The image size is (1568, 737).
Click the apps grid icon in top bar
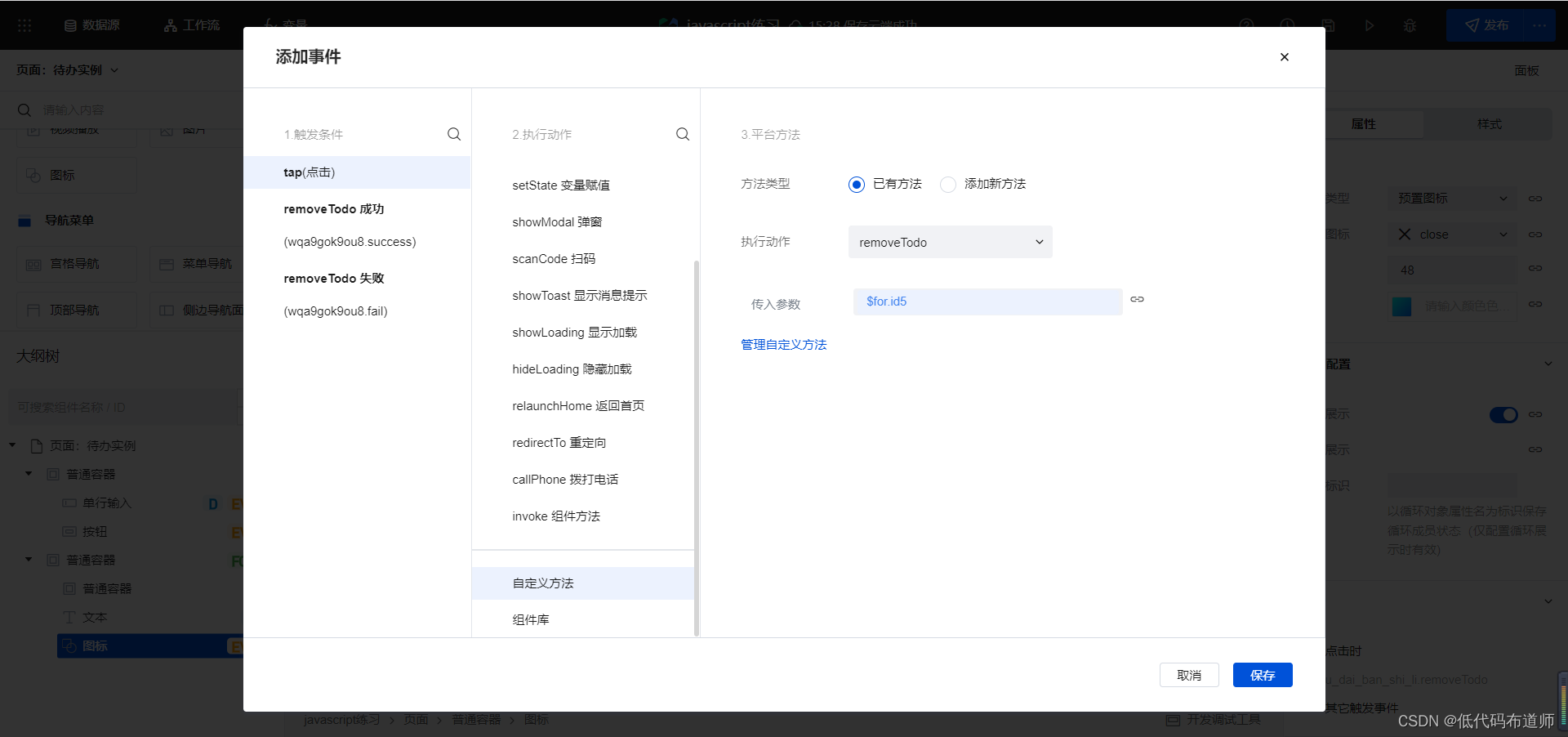click(24, 25)
